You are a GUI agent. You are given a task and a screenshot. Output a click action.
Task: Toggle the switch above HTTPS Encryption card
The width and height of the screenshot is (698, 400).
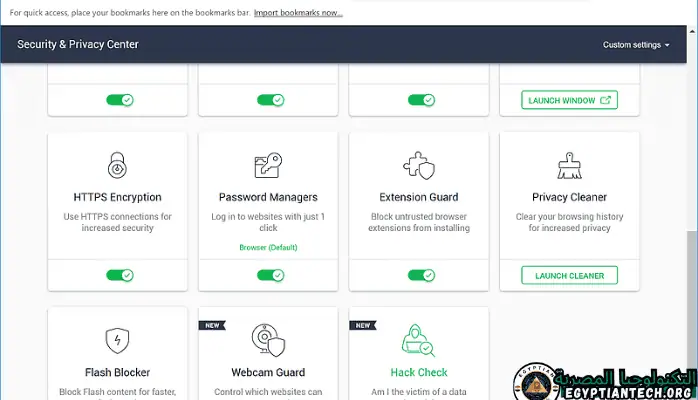pos(119,100)
